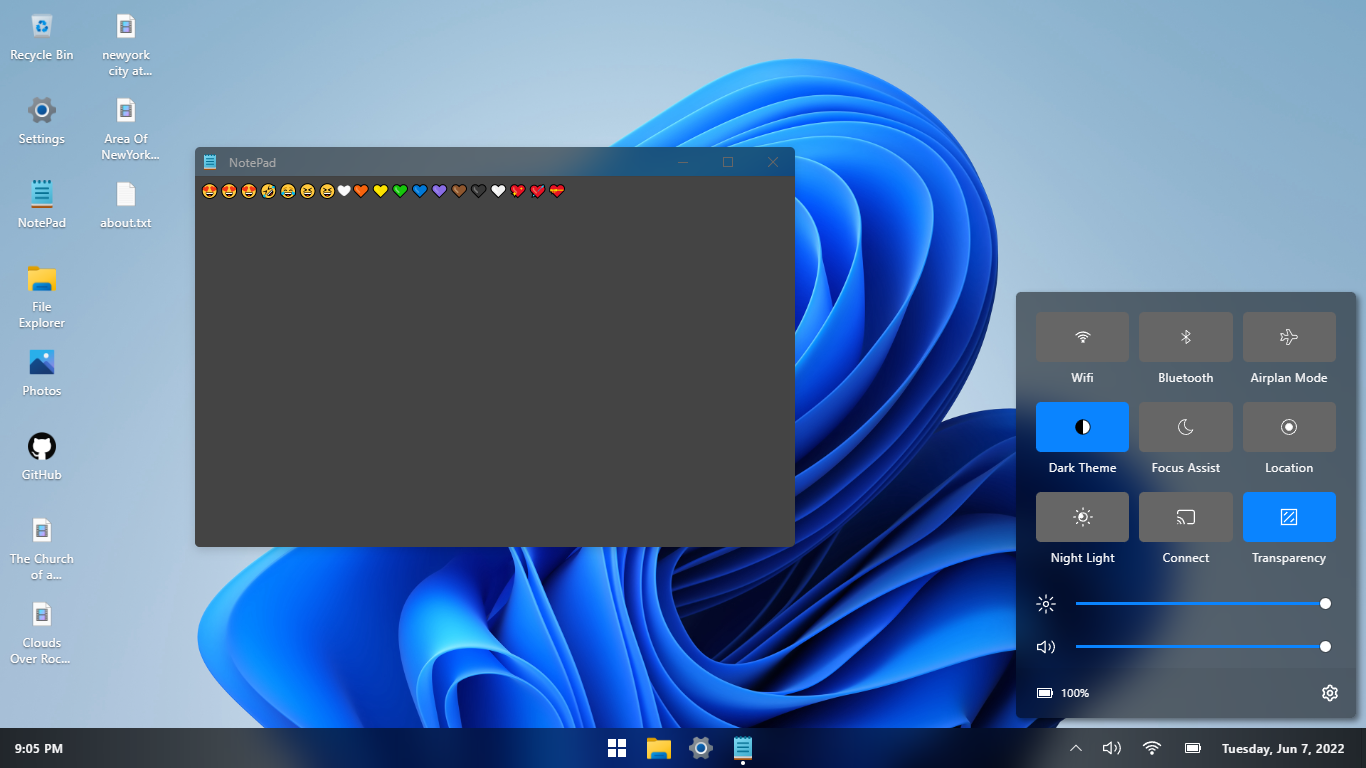Click the Settings gear in taskbar
The height and width of the screenshot is (768, 1366).
tap(701, 748)
